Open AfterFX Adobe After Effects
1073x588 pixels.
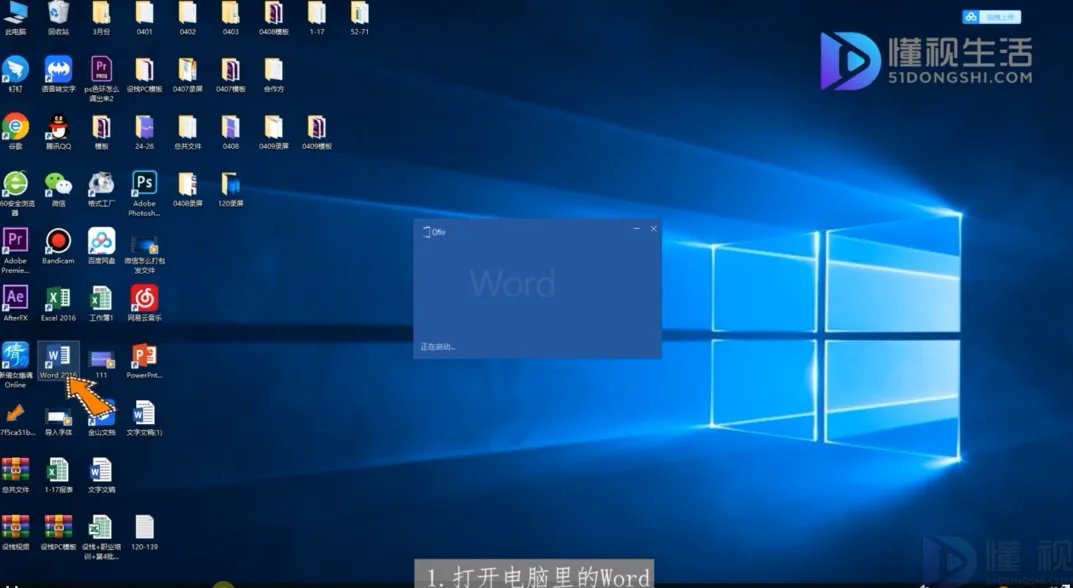(x=15, y=300)
